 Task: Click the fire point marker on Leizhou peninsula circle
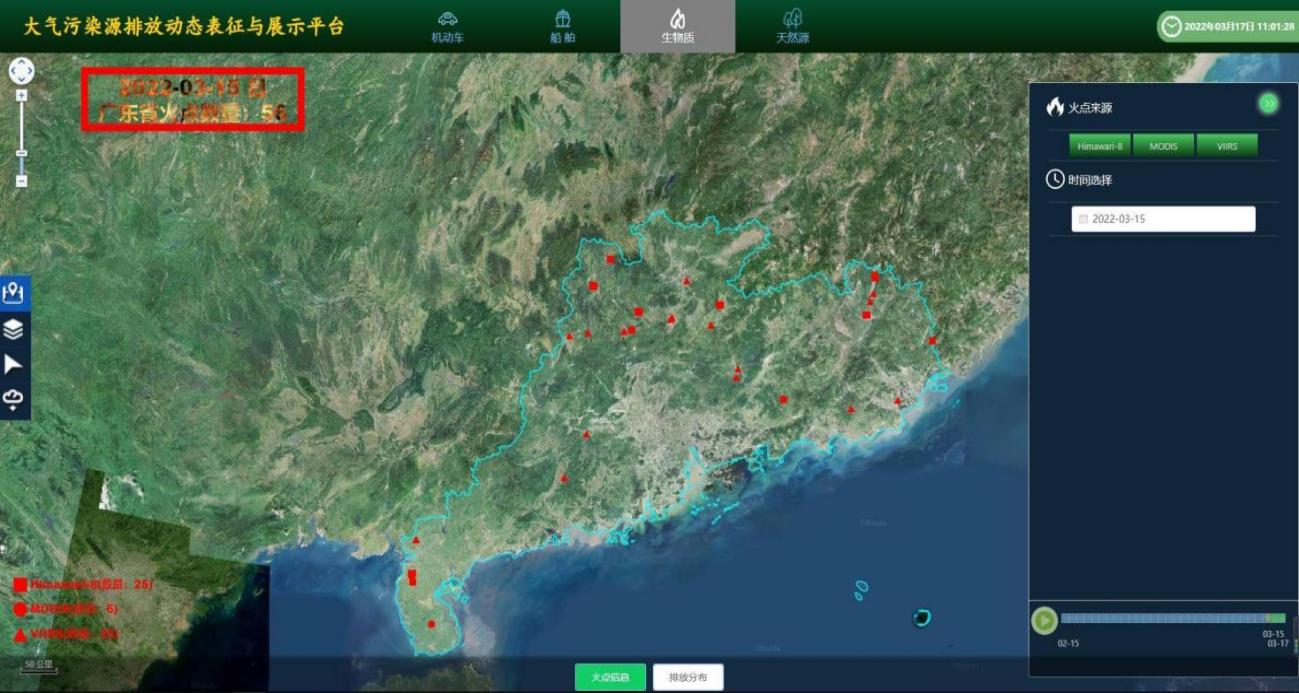431,624
